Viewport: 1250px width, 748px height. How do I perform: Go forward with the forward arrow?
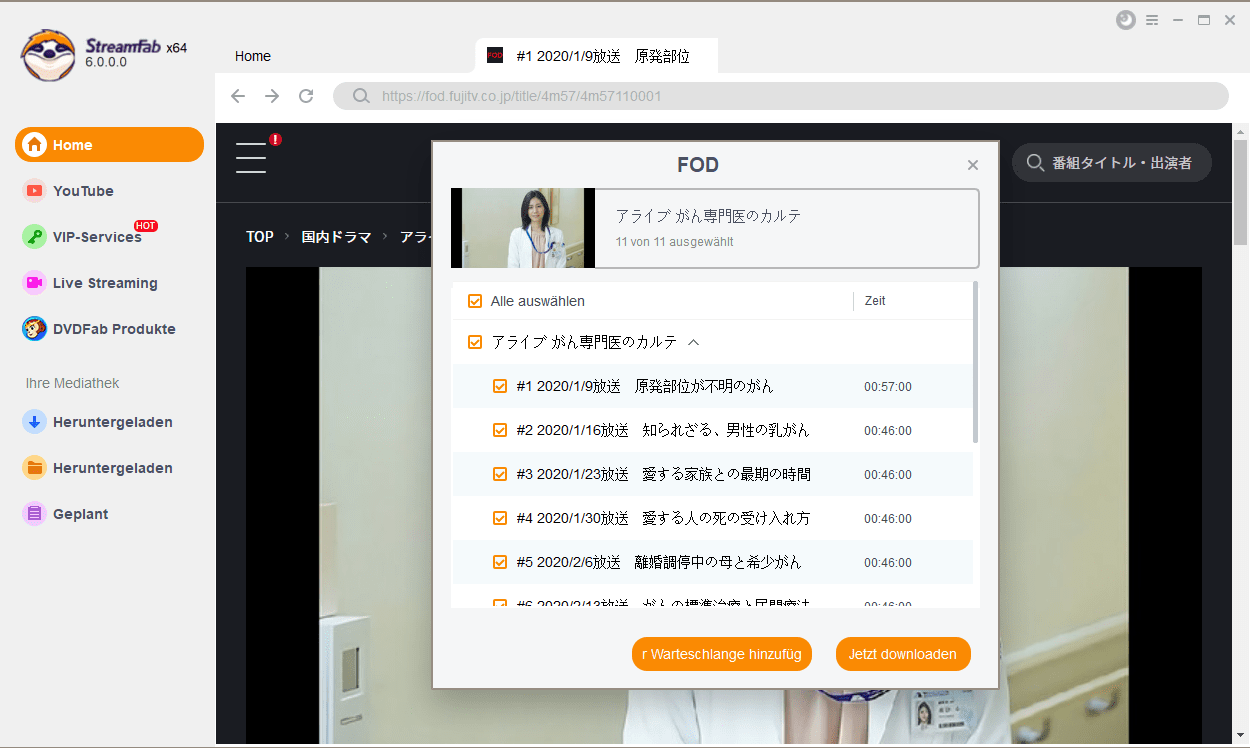272,96
